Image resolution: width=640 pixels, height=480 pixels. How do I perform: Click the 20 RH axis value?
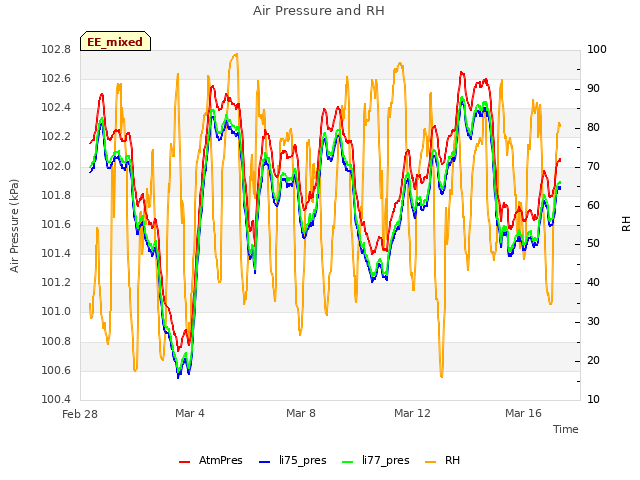[593, 360]
